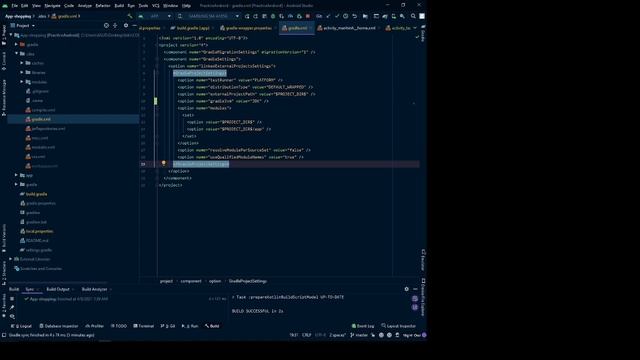Open the Edit menu

[x=25, y=6]
